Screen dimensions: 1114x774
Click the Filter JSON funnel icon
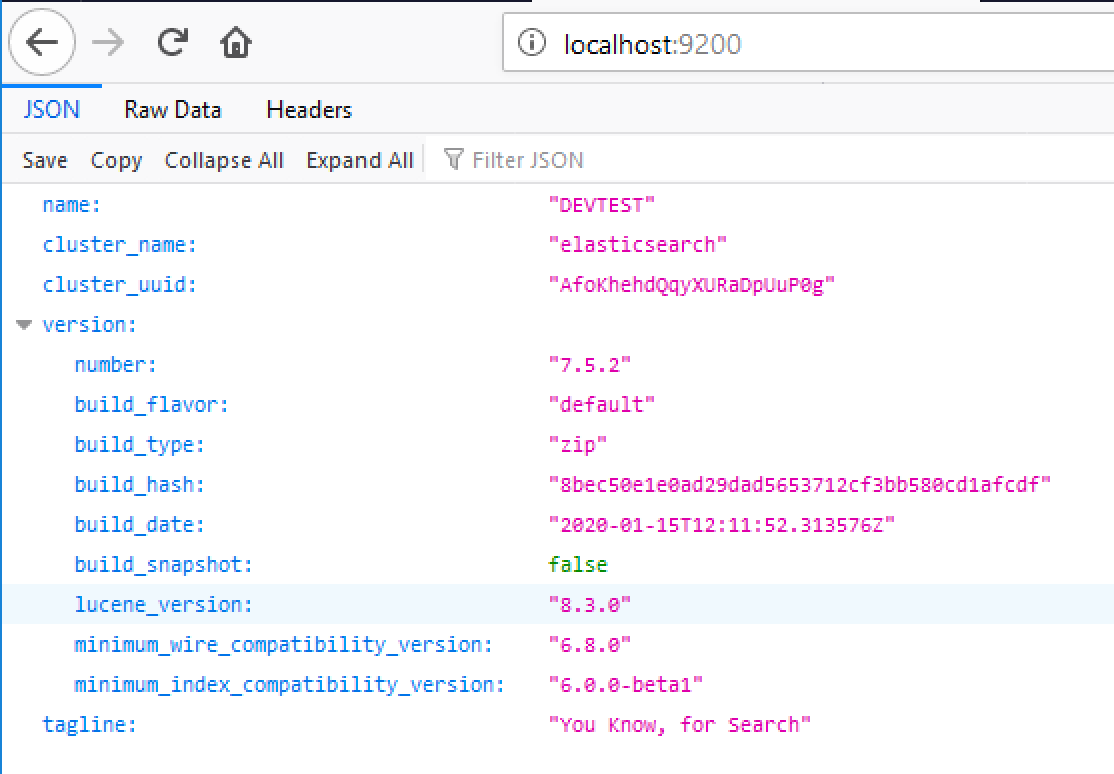[x=453, y=159]
